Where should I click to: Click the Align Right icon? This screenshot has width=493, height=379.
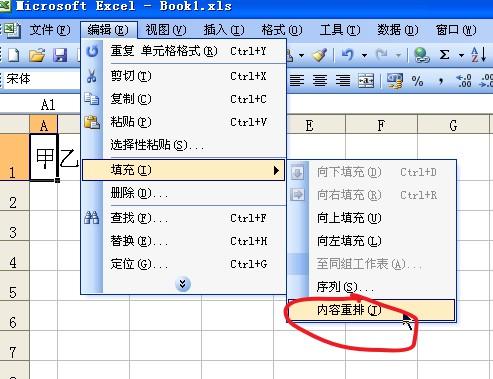[x=343, y=80]
